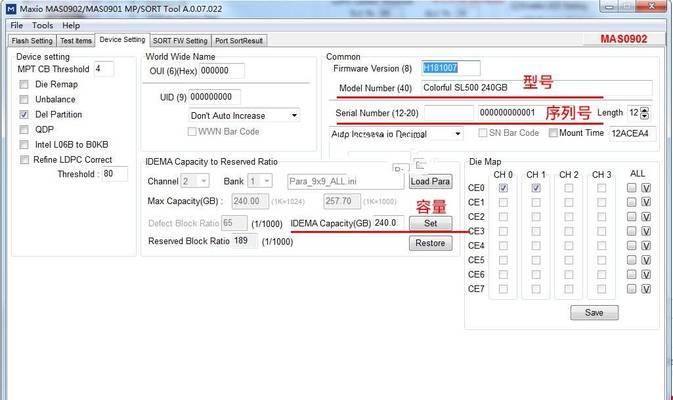Click the Load Para button
The height and width of the screenshot is (400, 673).
pyautogui.click(x=430, y=182)
